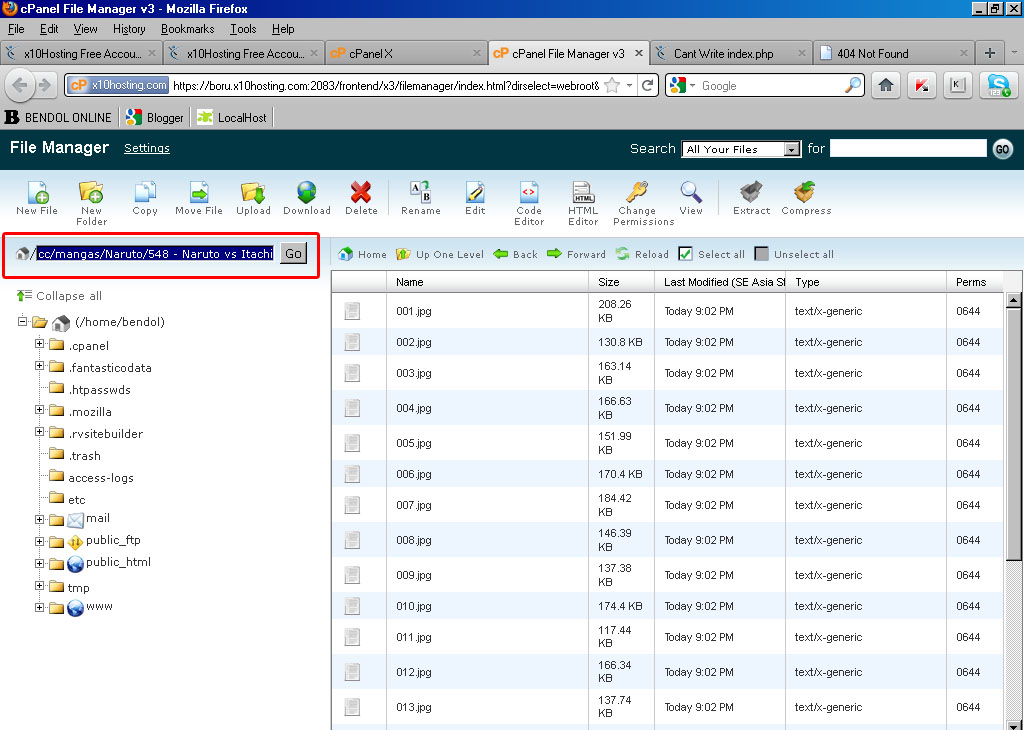Image resolution: width=1024 pixels, height=730 pixels.
Task: Click the Skype toolbar icon
Action: click(x=998, y=85)
